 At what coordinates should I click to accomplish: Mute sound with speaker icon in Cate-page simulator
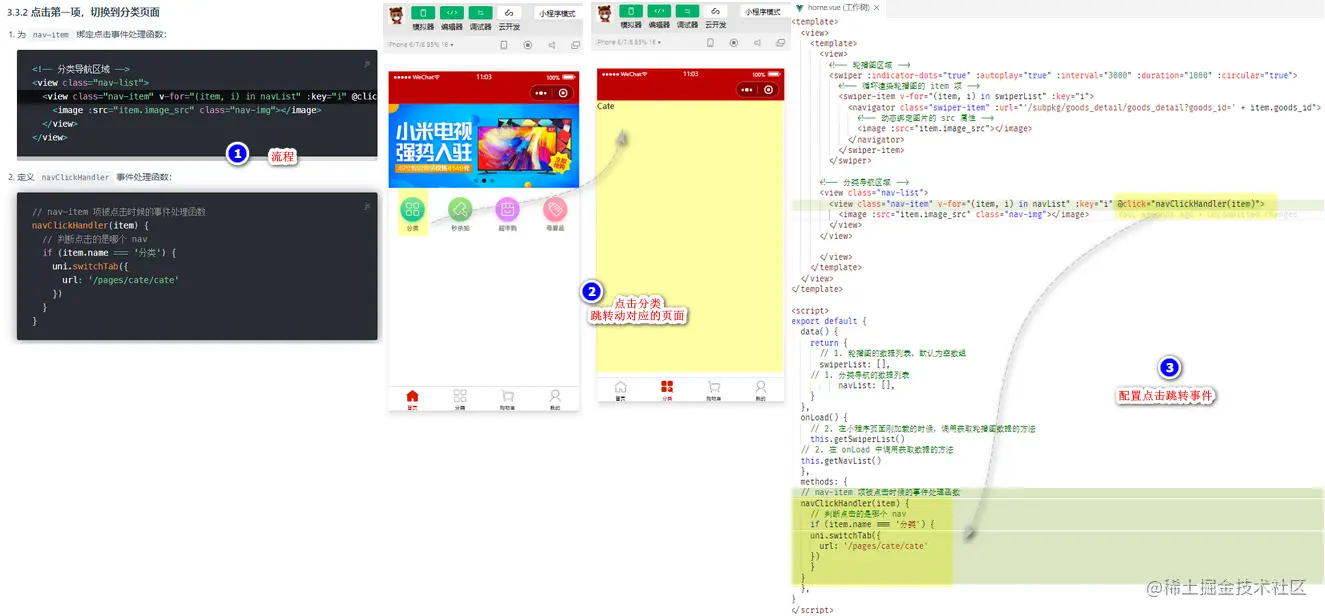[758, 45]
